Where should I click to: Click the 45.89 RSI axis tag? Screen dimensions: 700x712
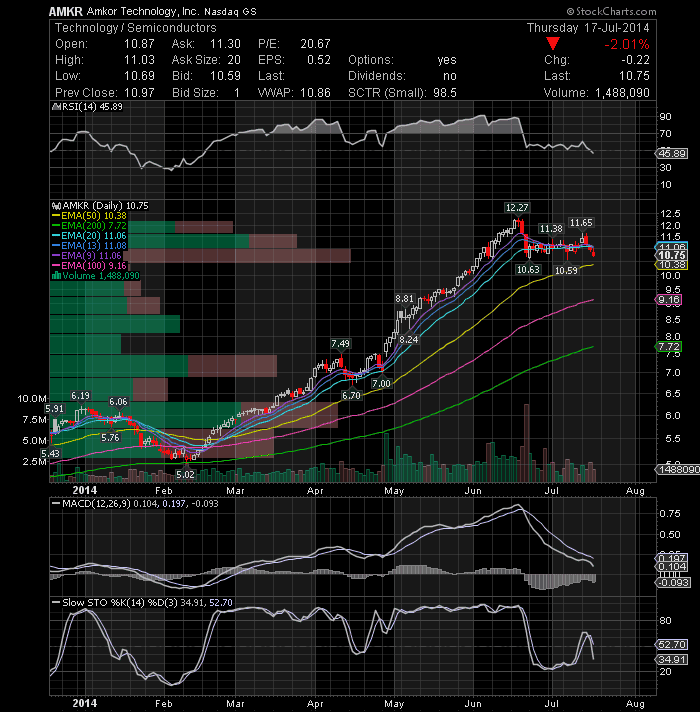point(672,153)
